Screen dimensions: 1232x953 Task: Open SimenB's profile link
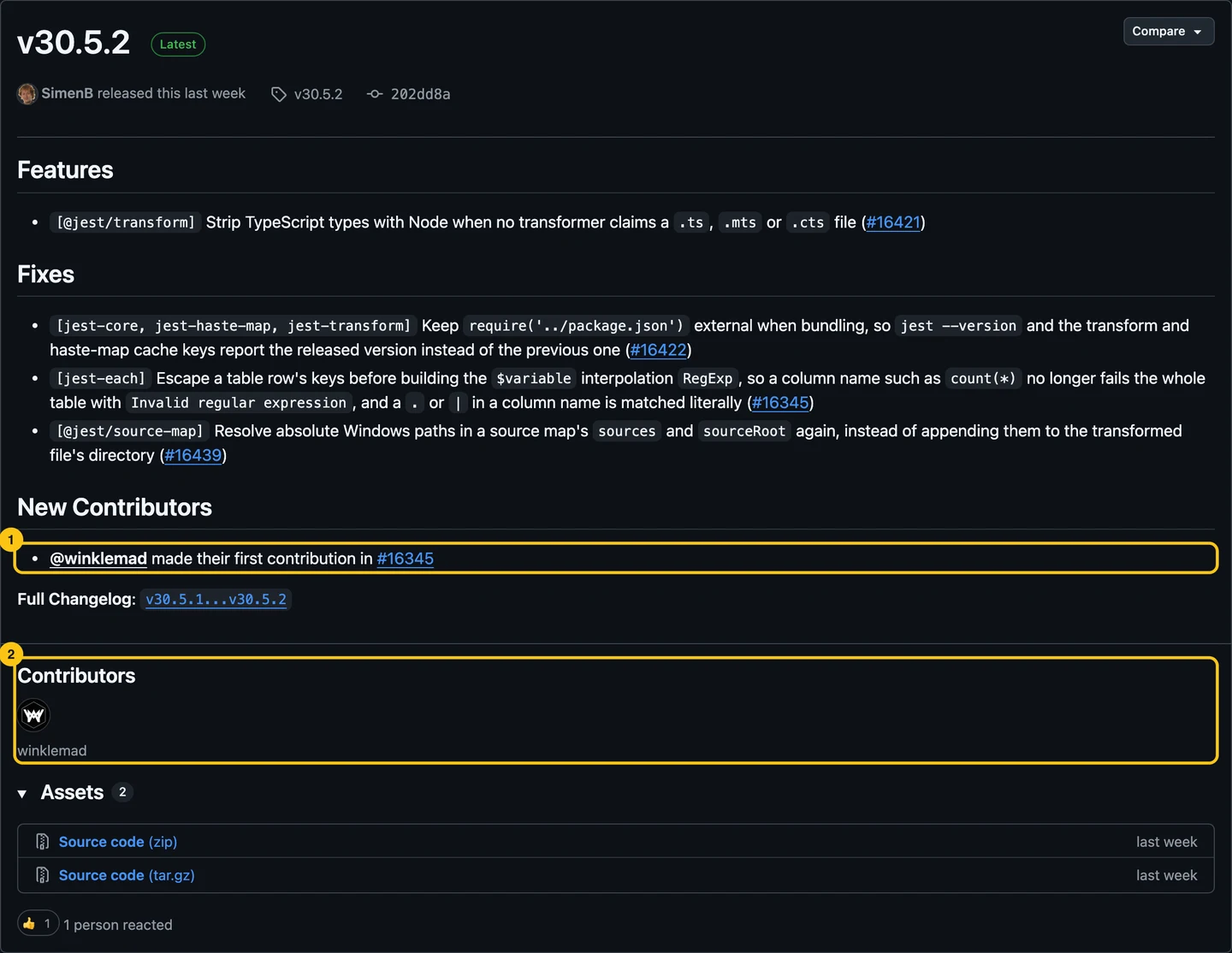[x=67, y=93]
